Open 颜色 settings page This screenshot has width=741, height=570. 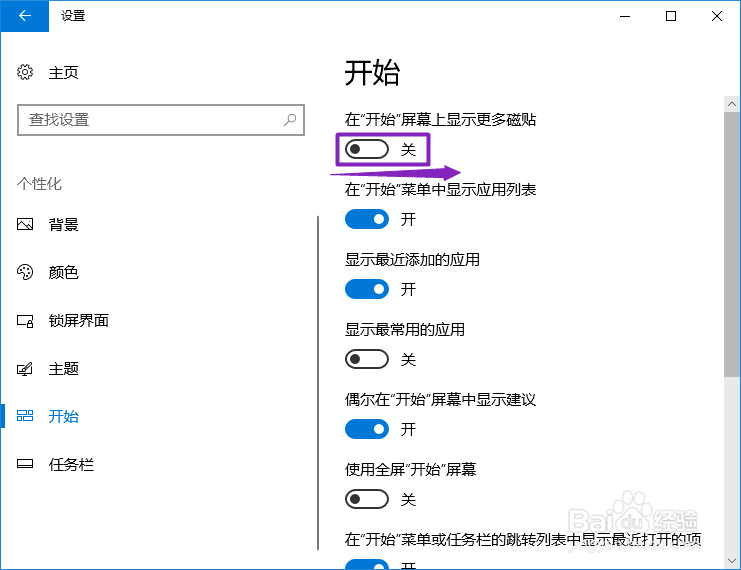(x=63, y=273)
